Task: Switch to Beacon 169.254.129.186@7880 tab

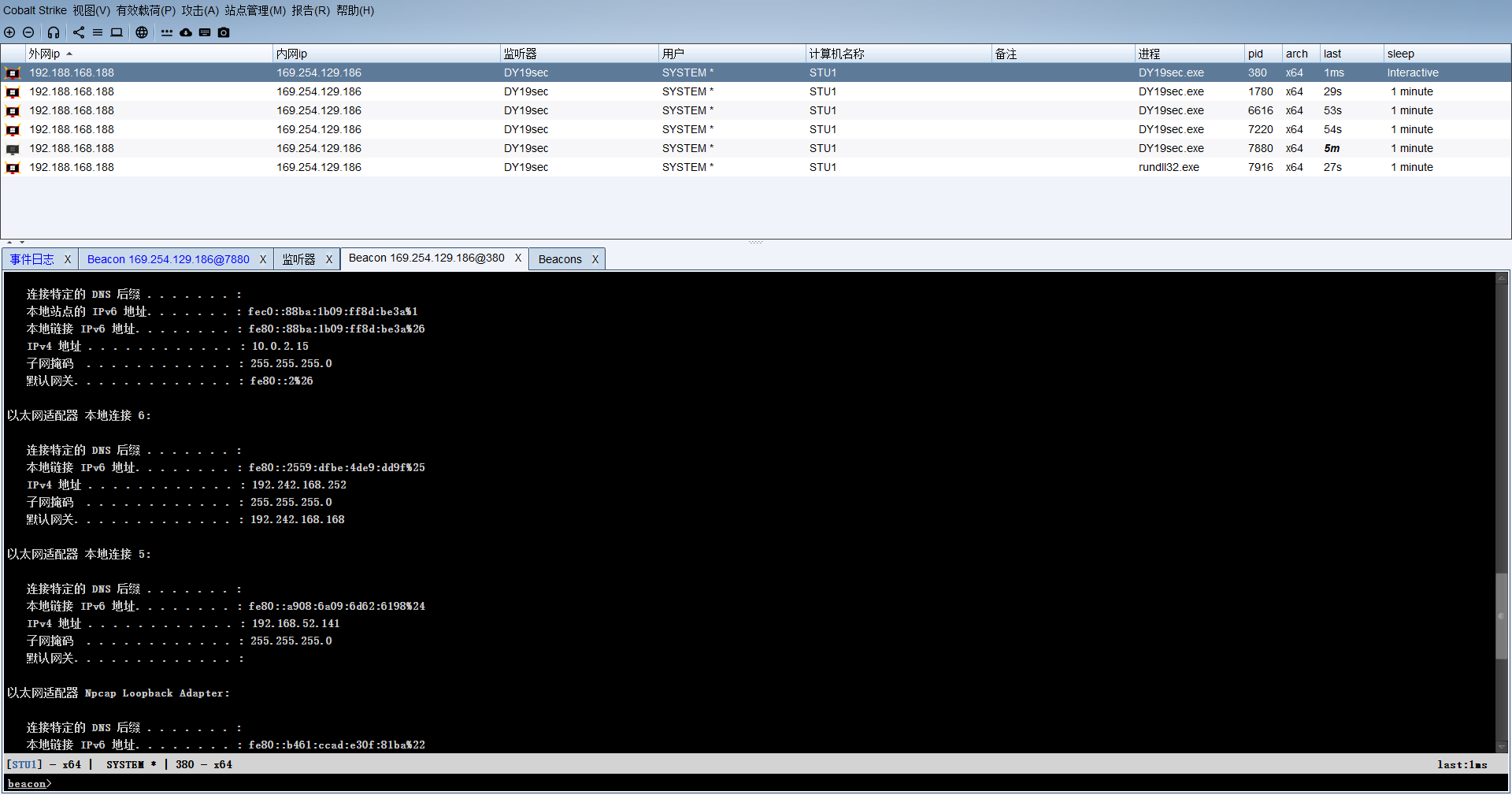Action: (x=169, y=259)
